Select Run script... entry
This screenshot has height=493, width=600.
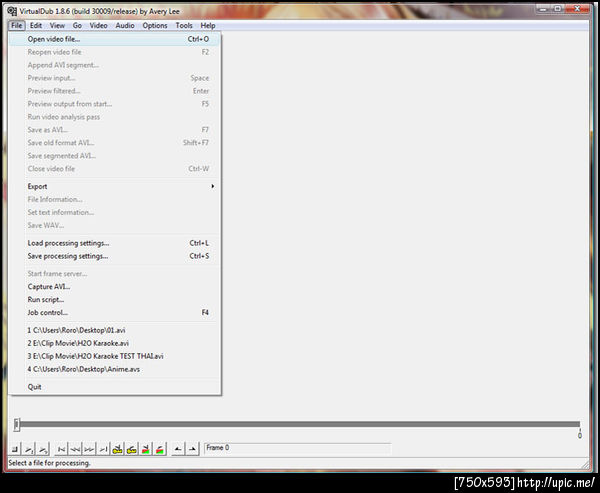point(114,300)
